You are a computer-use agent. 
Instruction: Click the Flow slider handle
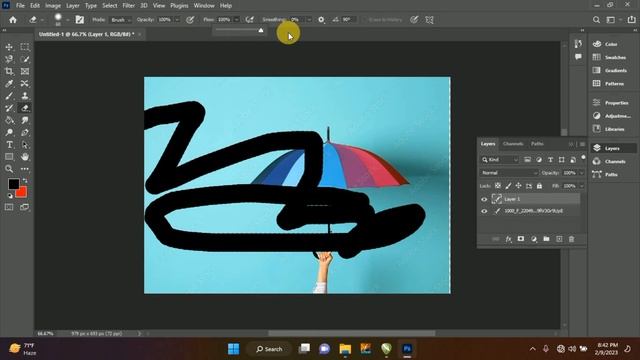coord(261,30)
